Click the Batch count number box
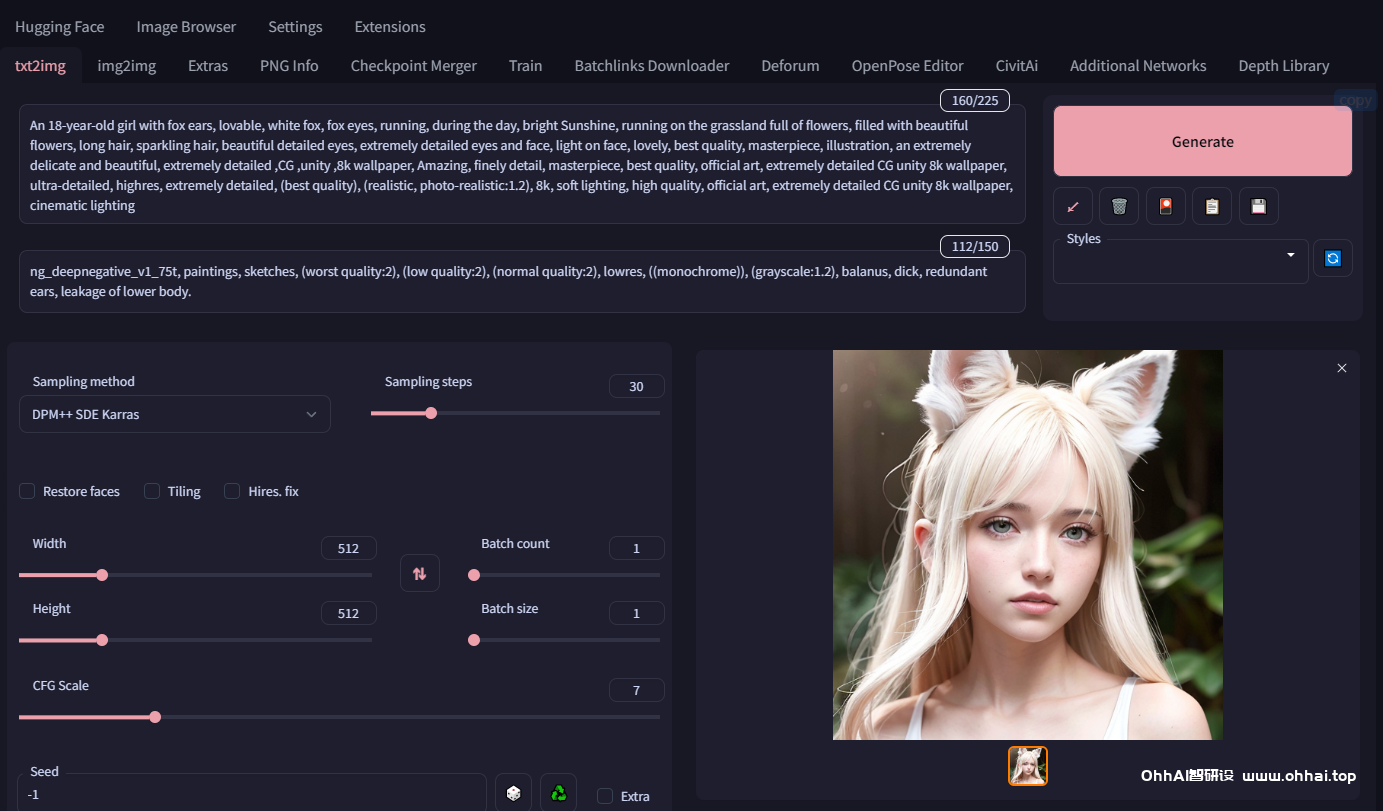The width and height of the screenshot is (1383, 811). point(637,548)
